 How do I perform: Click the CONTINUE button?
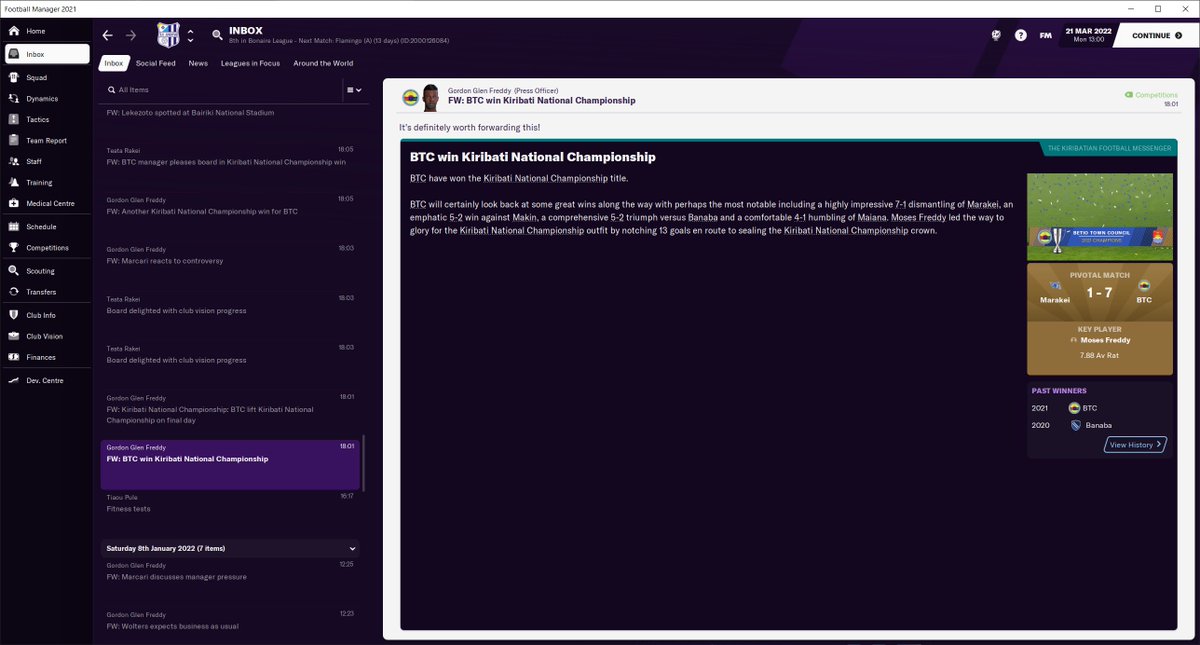[1158, 35]
